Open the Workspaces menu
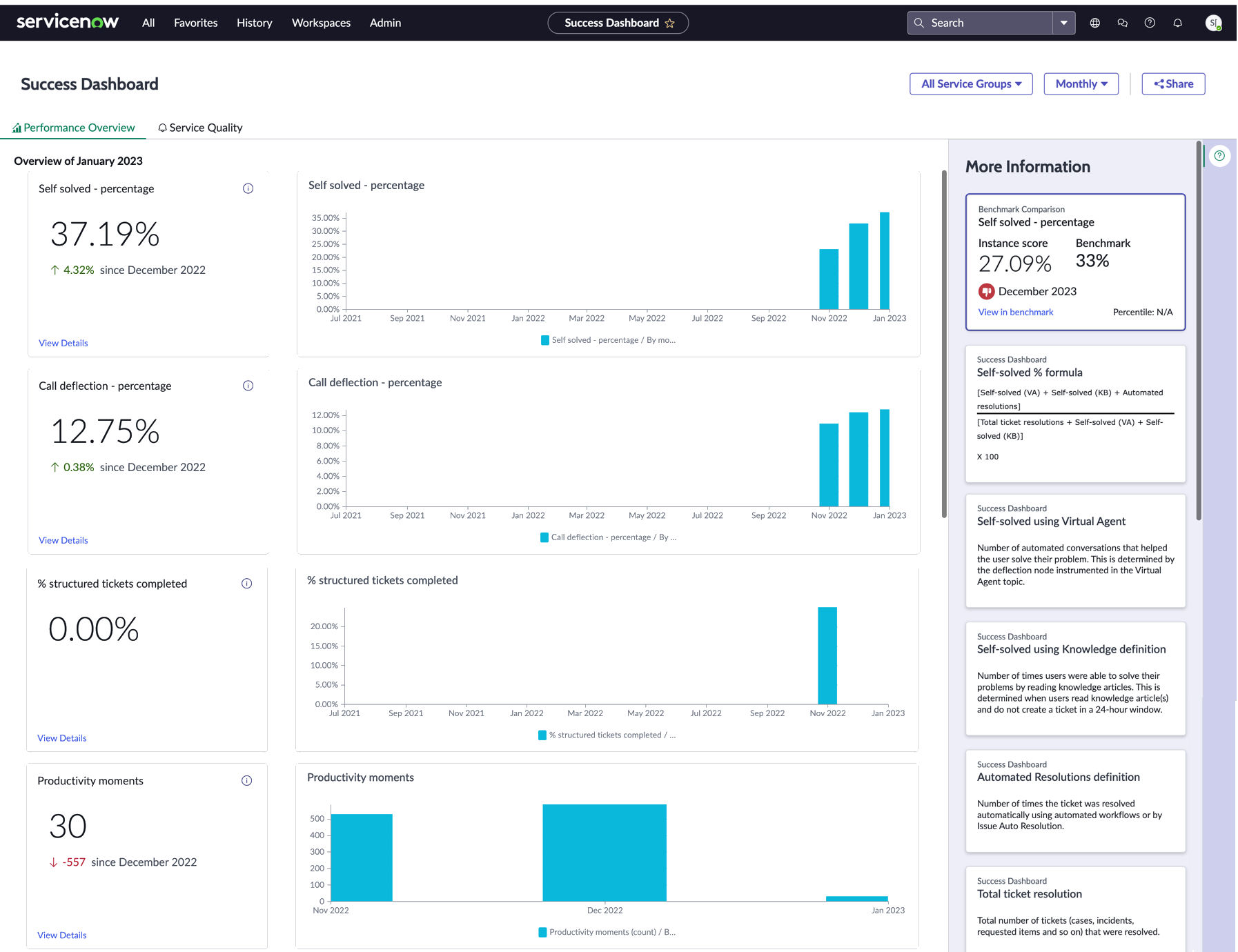 coord(321,23)
